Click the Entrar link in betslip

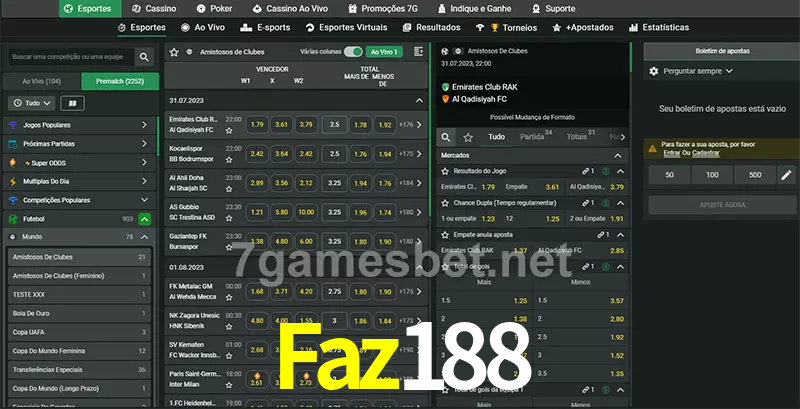coord(671,153)
